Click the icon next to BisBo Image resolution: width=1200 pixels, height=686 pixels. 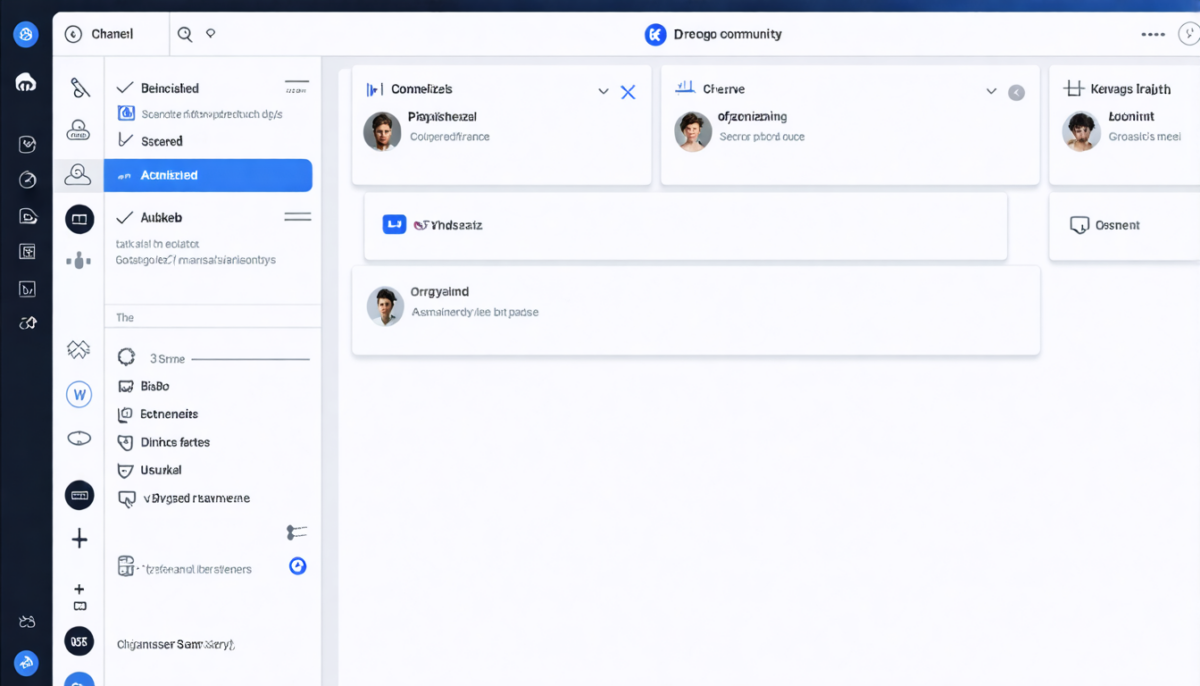126,386
